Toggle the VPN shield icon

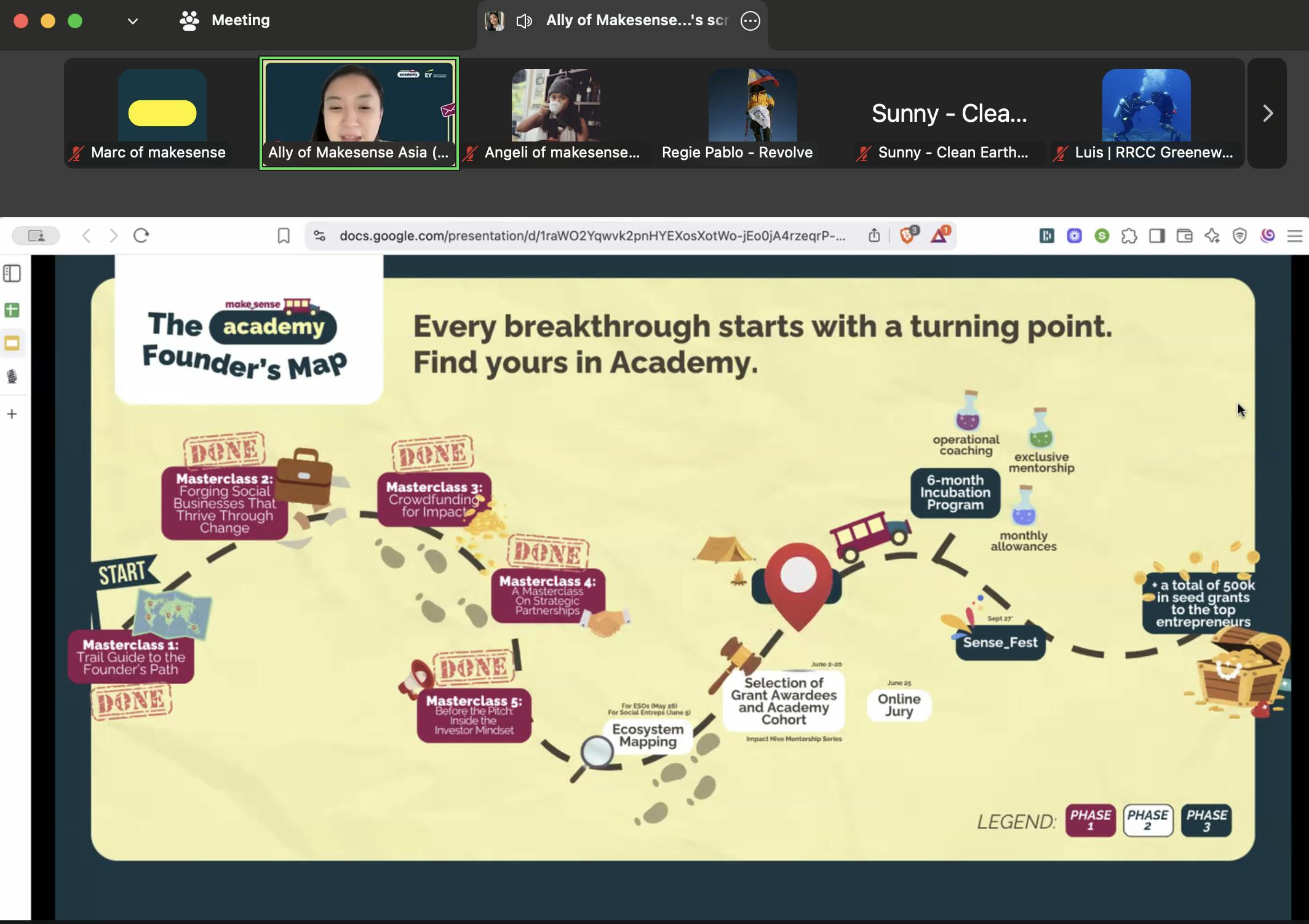tap(1239, 236)
